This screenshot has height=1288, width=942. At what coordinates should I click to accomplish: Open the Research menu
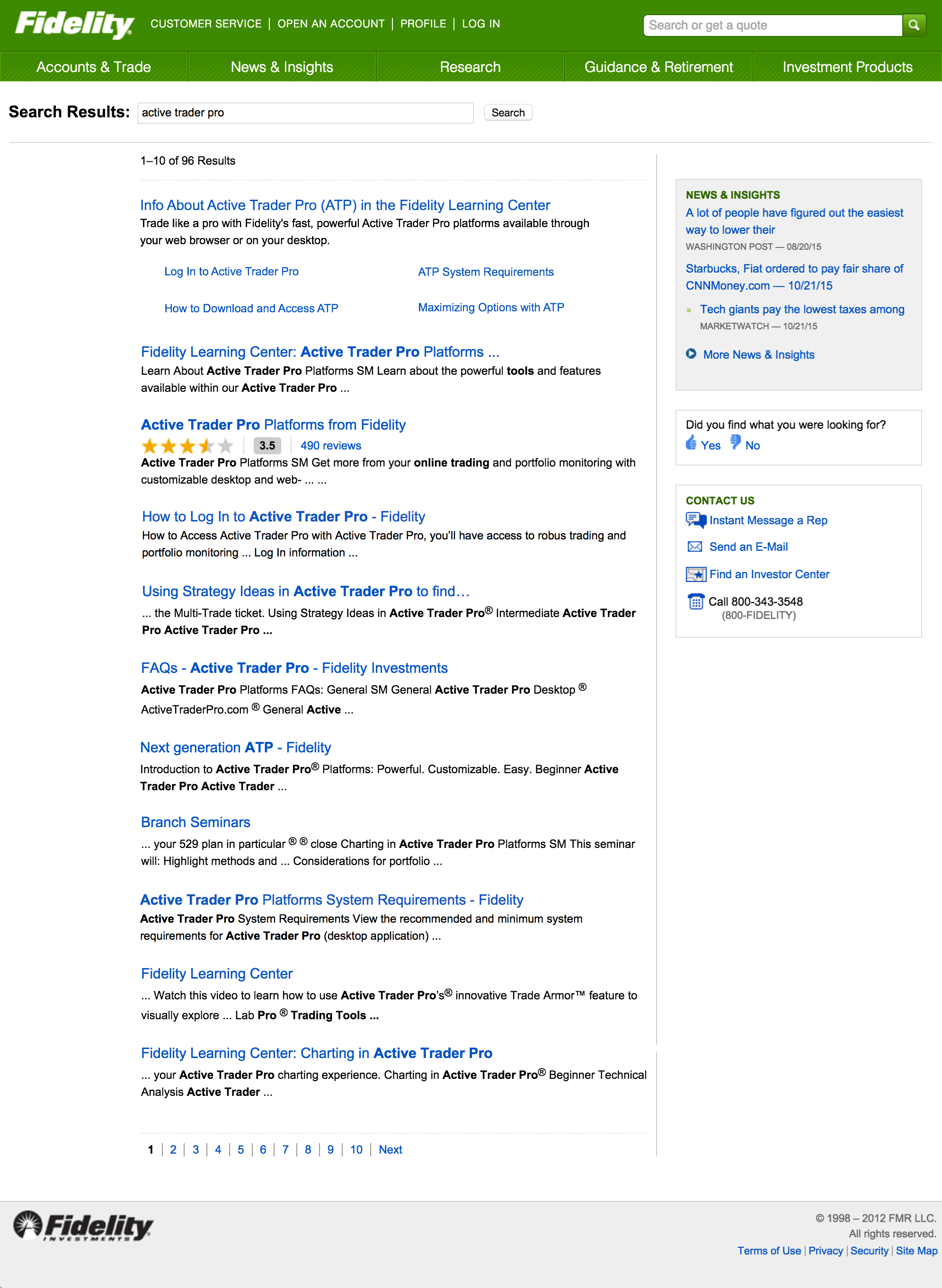[x=471, y=67]
